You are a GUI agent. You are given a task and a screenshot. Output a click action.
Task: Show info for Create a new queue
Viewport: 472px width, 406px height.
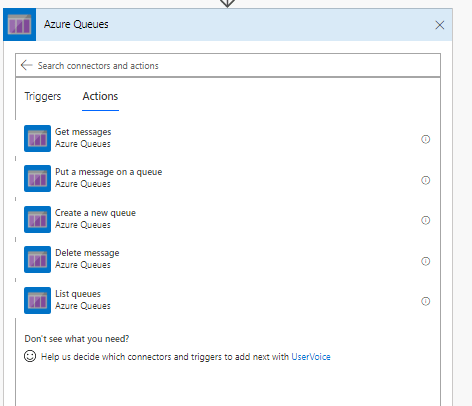pyautogui.click(x=426, y=220)
